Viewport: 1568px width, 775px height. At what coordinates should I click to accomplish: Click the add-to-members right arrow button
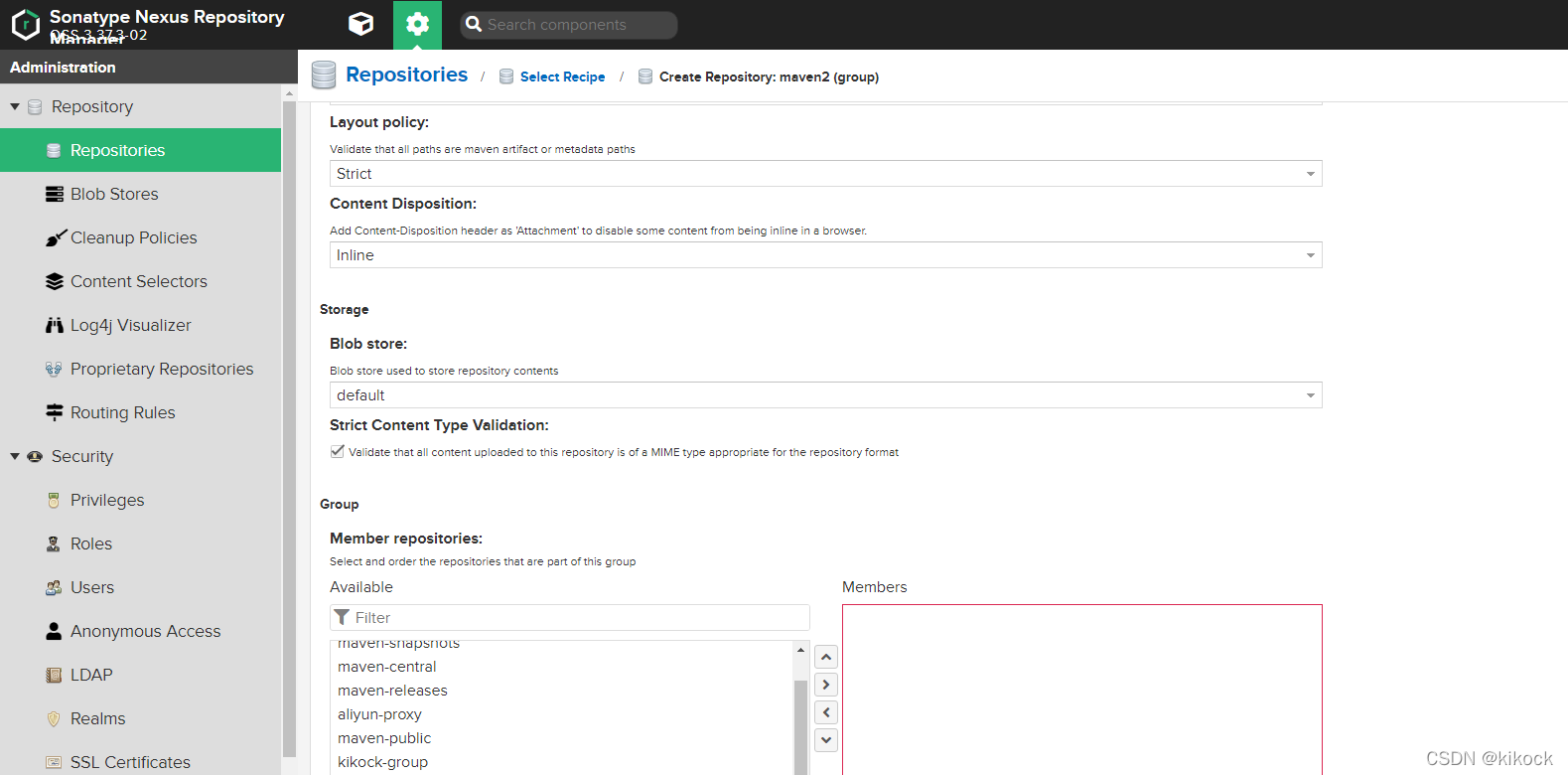tap(826, 685)
